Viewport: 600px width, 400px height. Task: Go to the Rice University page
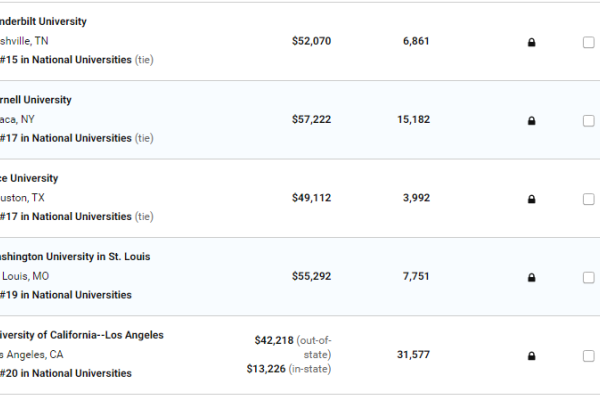[x=30, y=178]
